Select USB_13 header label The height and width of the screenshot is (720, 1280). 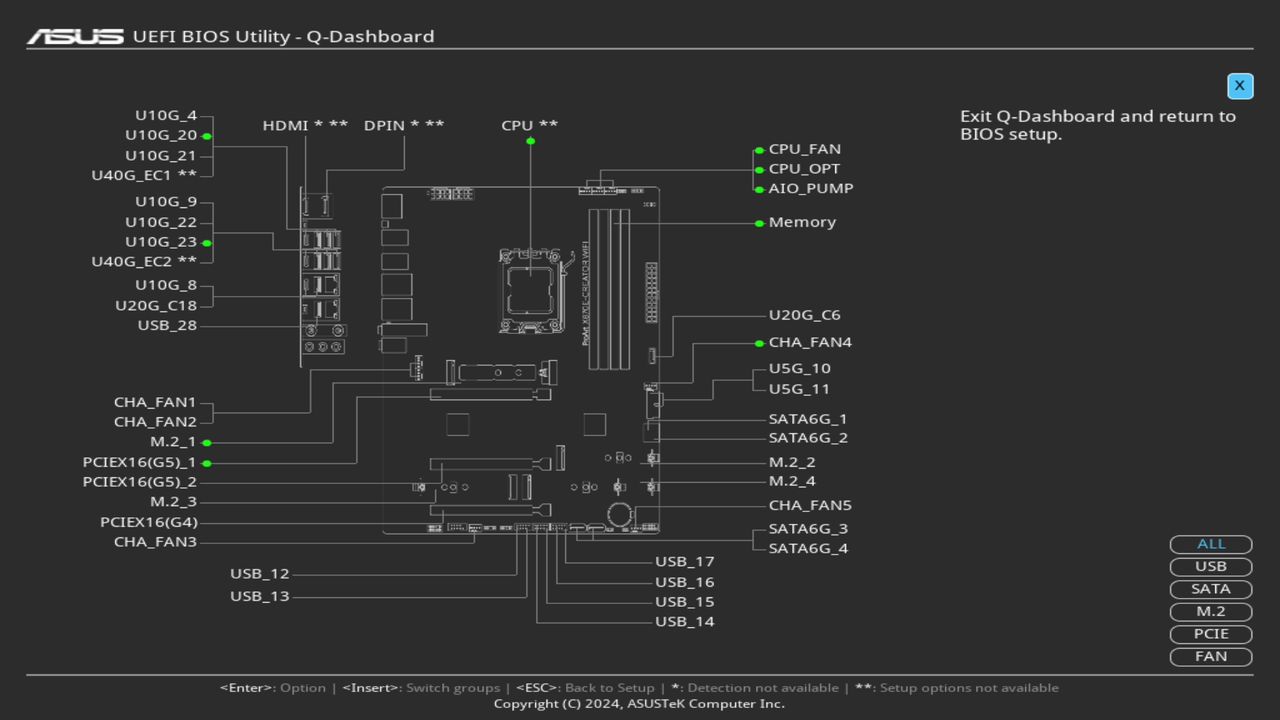[260, 597]
